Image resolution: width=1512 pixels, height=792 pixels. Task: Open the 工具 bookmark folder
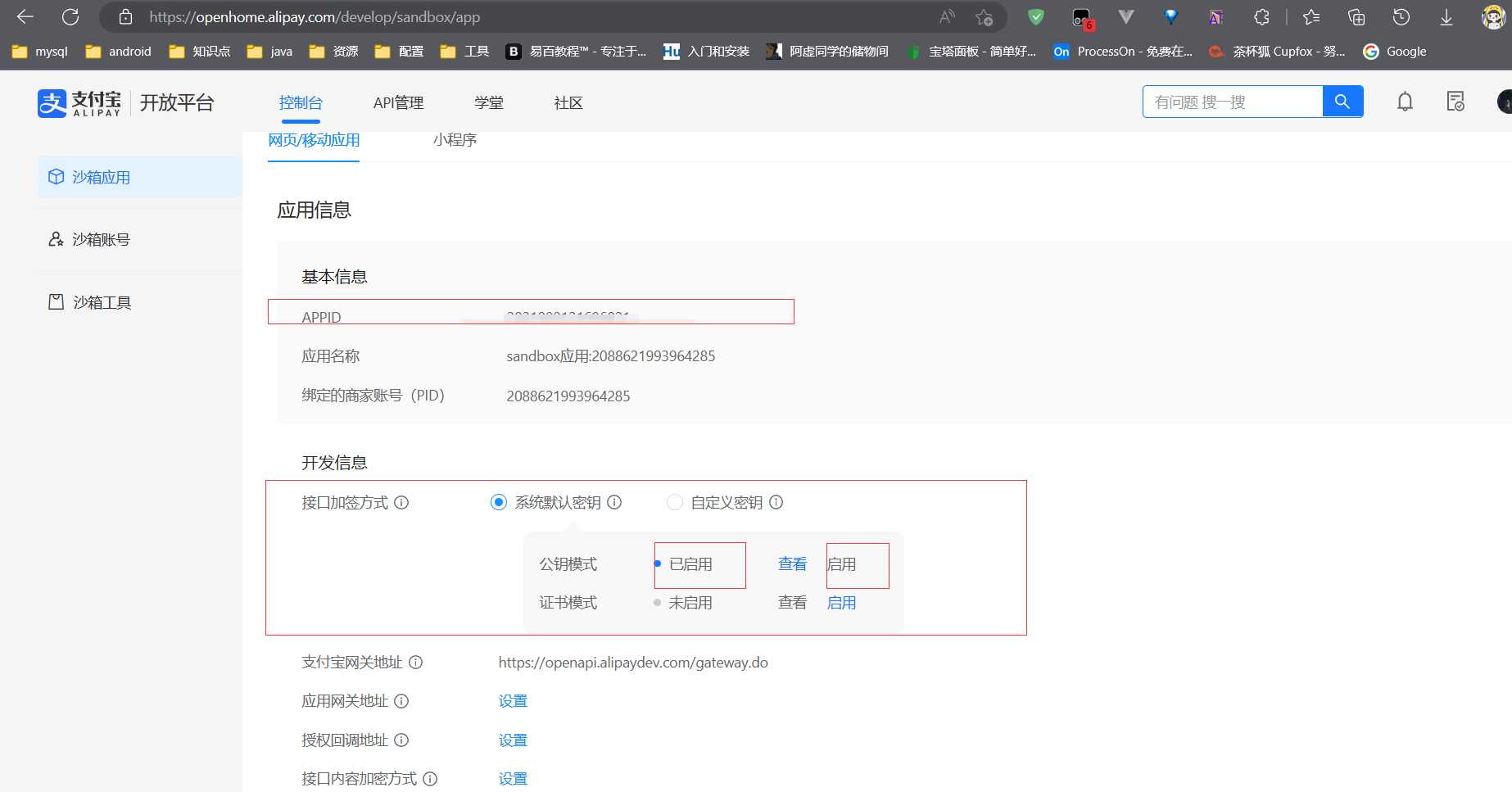tap(465, 52)
